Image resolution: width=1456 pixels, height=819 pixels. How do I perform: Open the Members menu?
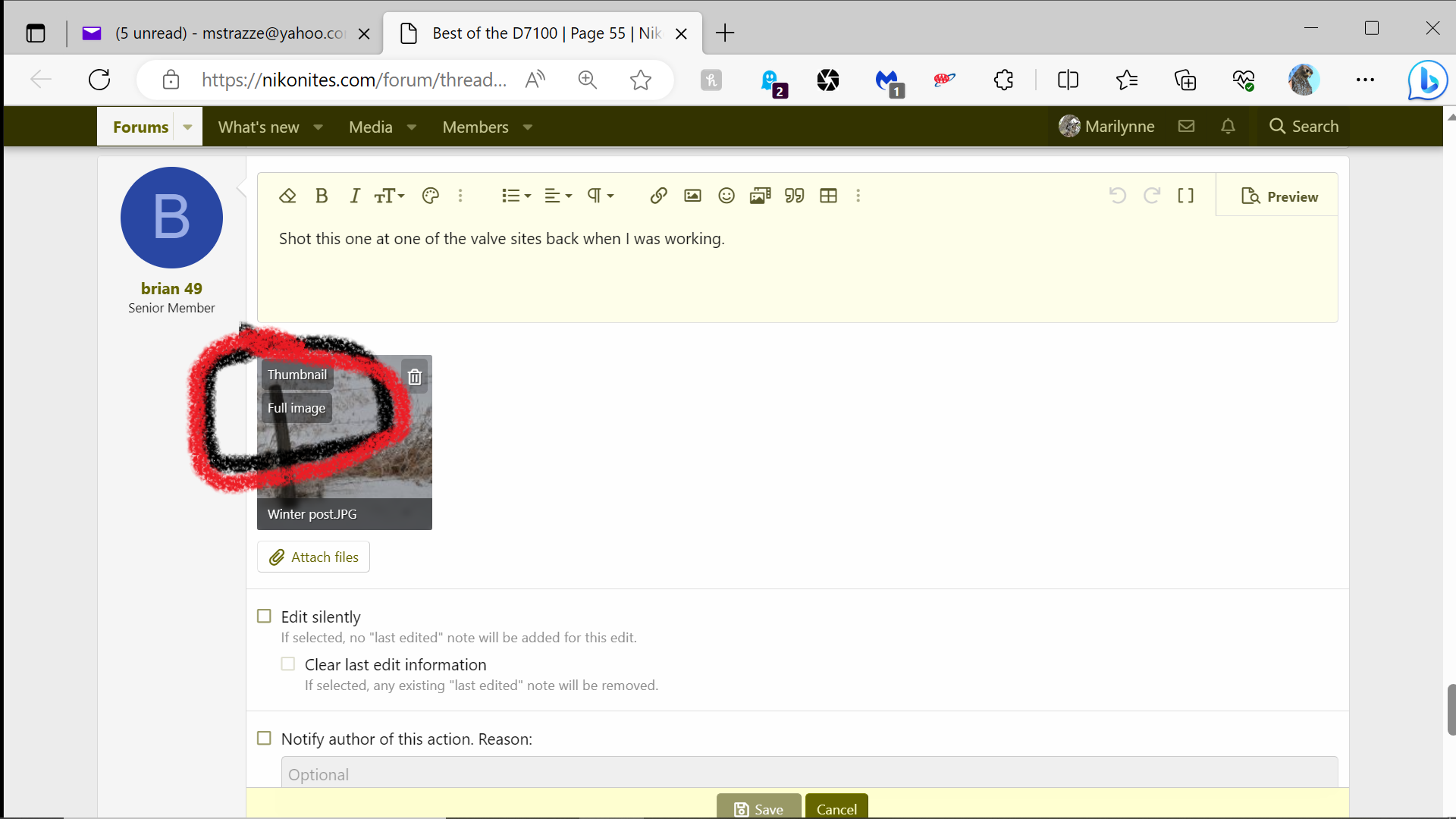pyautogui.click(x=475, y=127)
